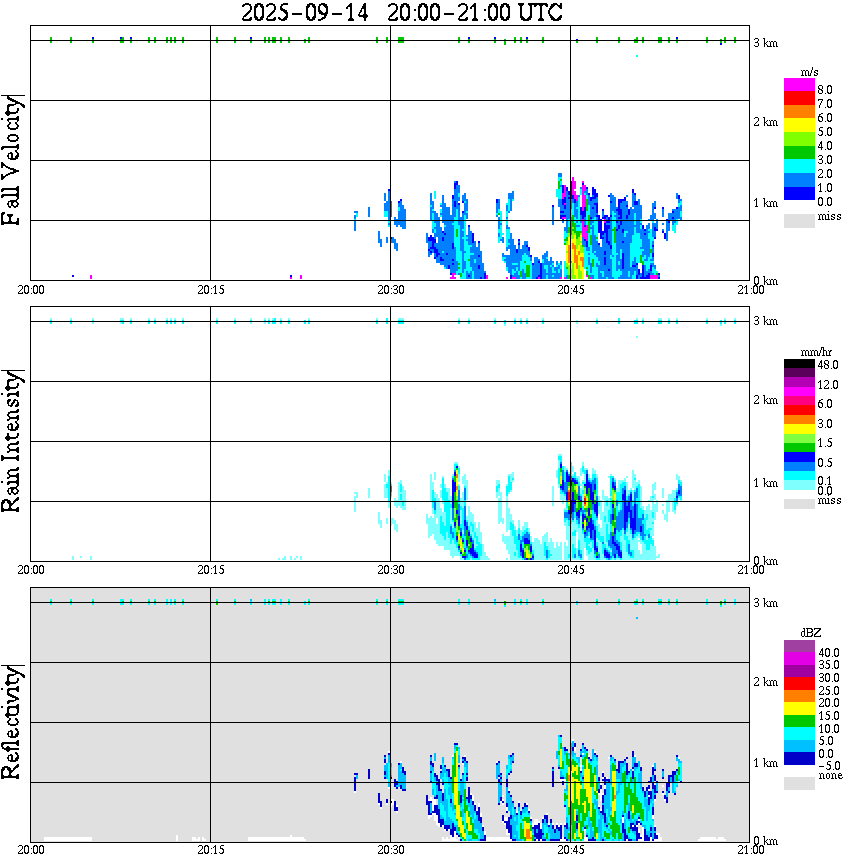
Task: Click the 20:00-21:00 UTC time range title
Action: point(475,12)
